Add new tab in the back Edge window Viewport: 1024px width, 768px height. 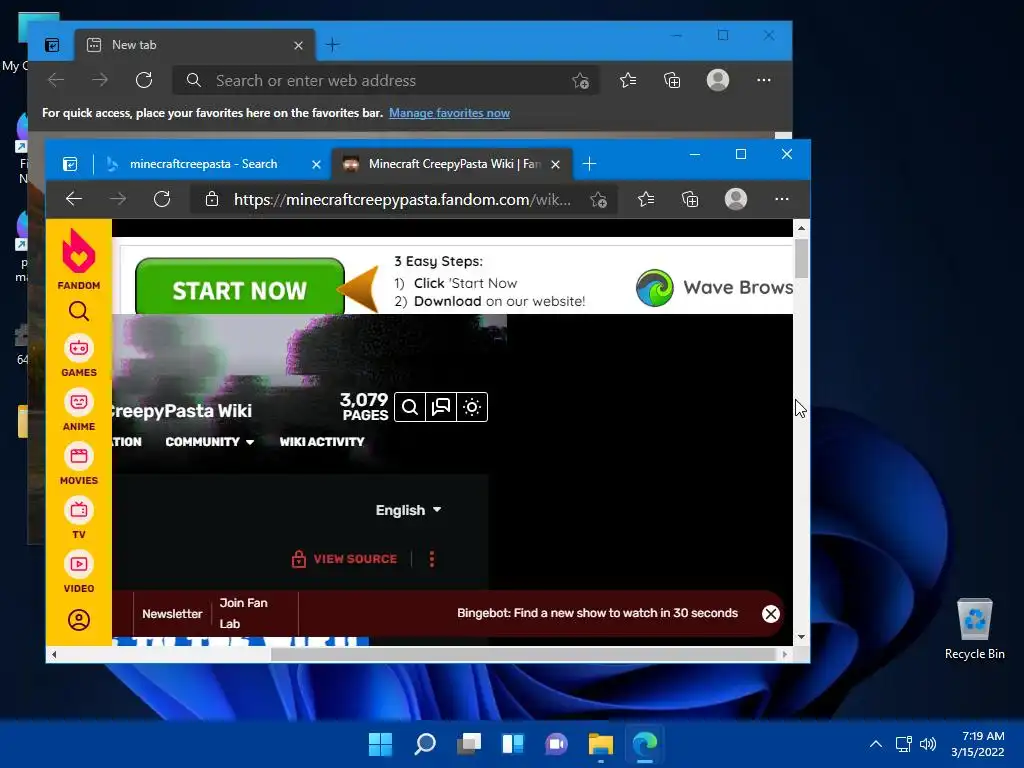point(332,45)
